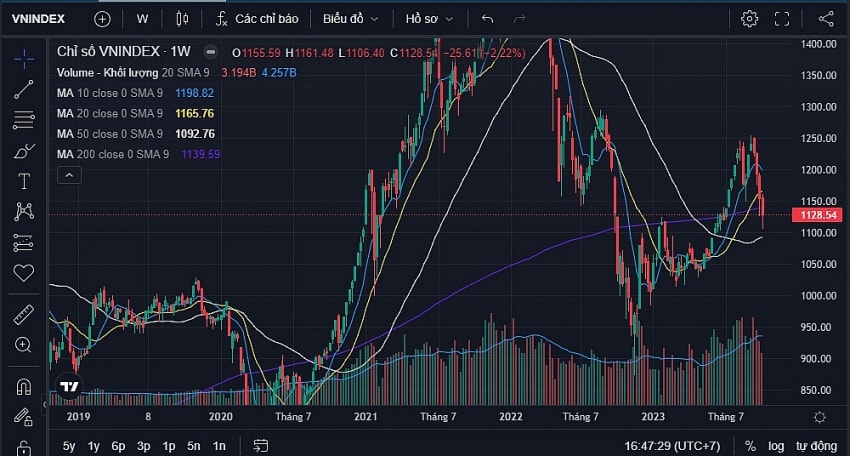Toggle lock drawing mode with pencil-lock icon
This screenshot has height=456, width=850.
(x=24, y=417)
